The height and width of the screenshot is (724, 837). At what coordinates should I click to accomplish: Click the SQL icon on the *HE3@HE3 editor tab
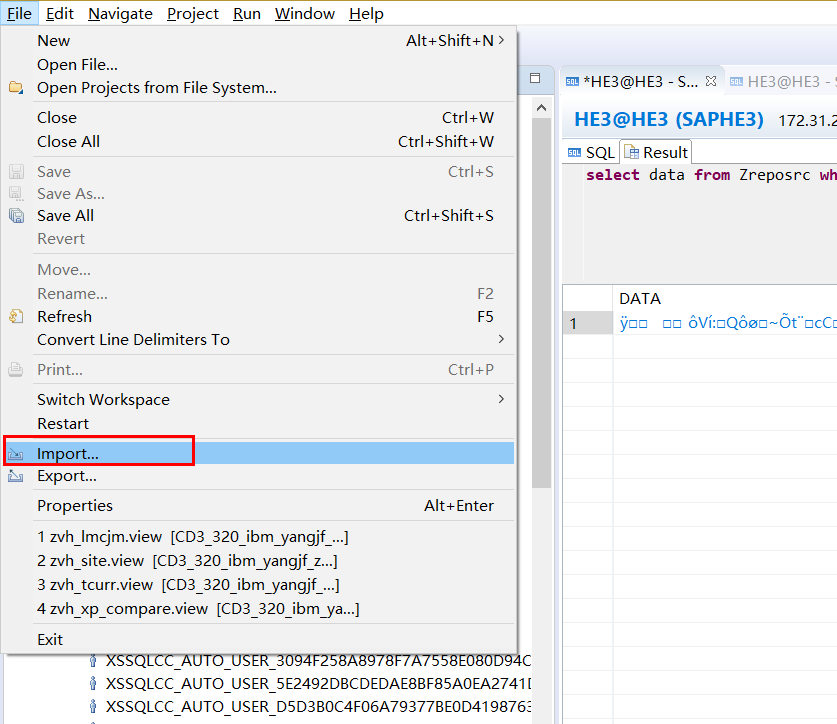[572, 82]
